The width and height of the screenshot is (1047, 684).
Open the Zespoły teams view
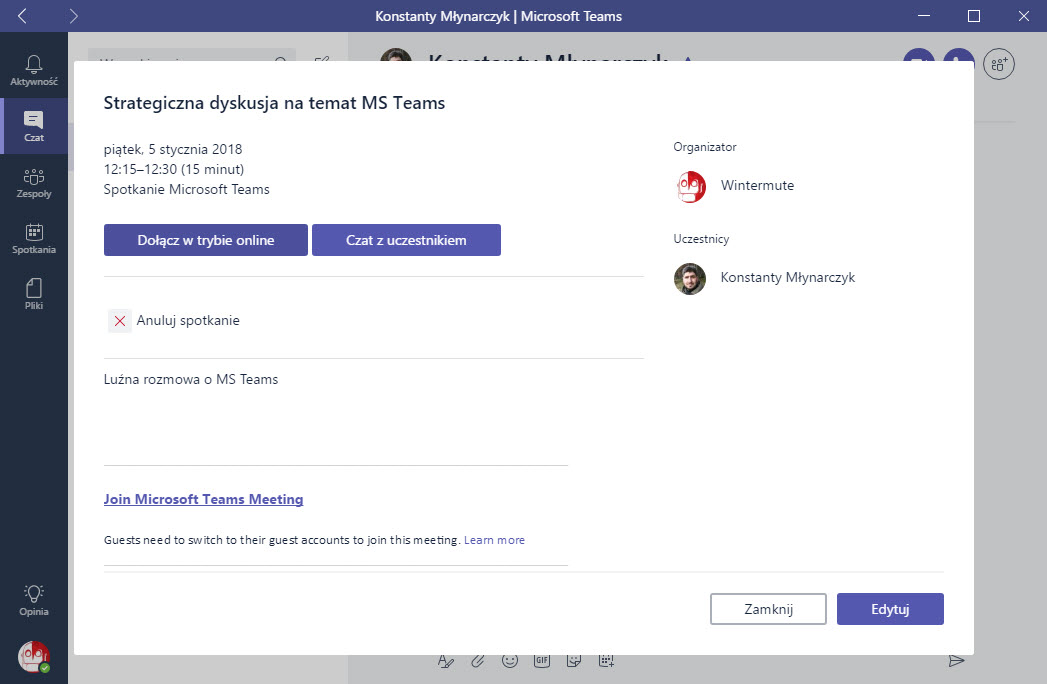coord(33,182)
